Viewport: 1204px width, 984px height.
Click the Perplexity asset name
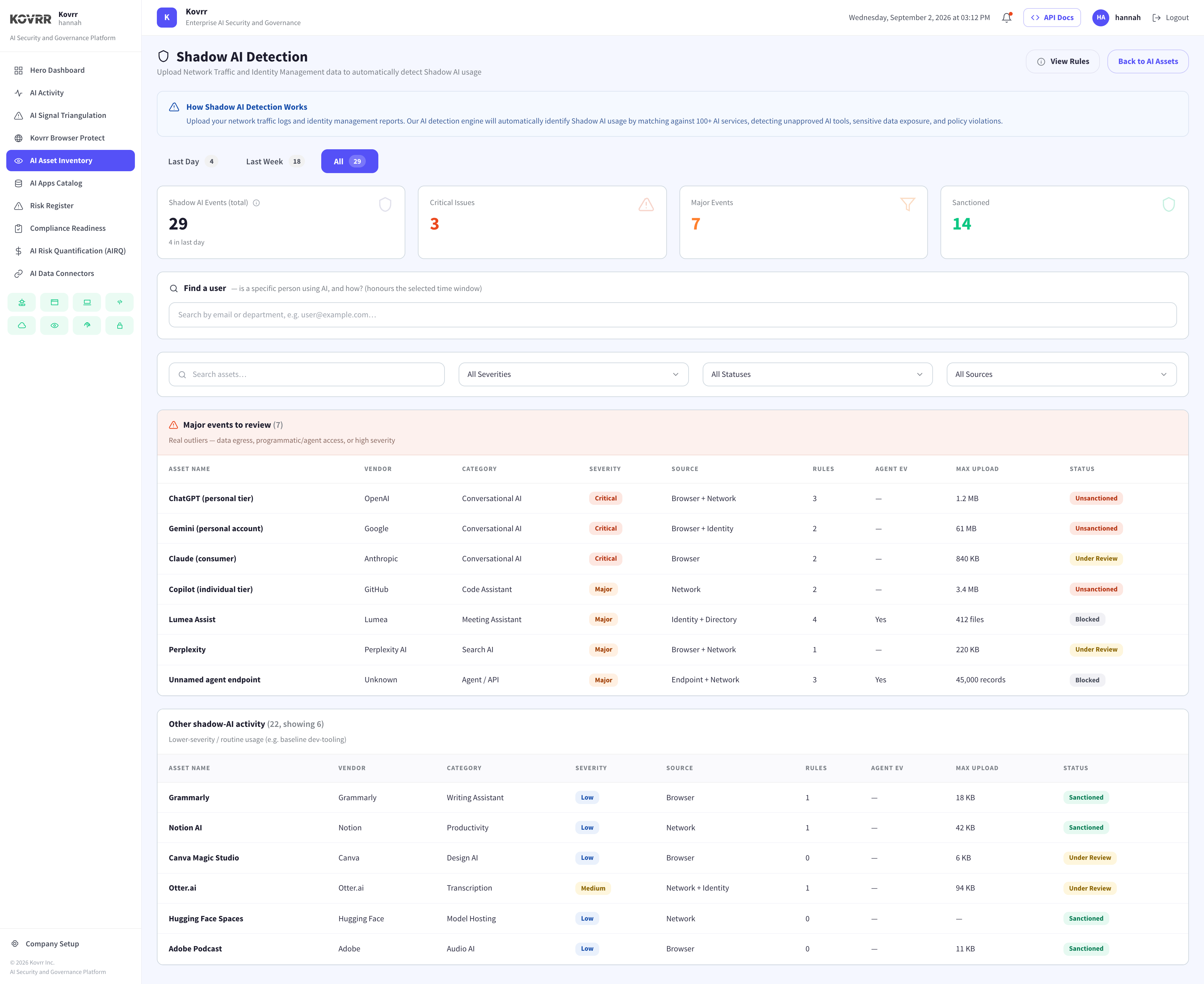187,650
